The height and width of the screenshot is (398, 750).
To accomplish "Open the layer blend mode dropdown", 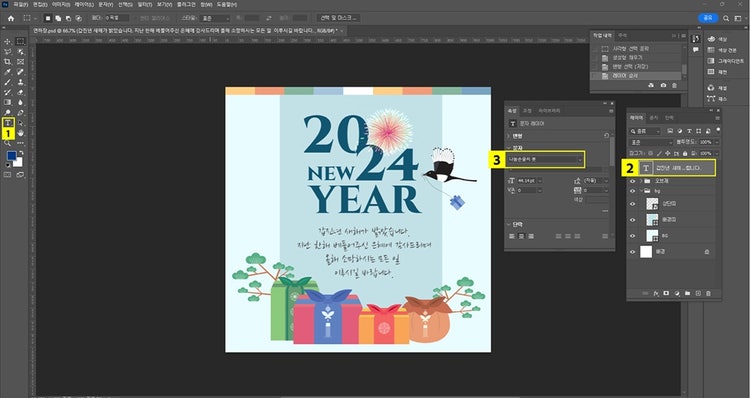I will [651, 143].
